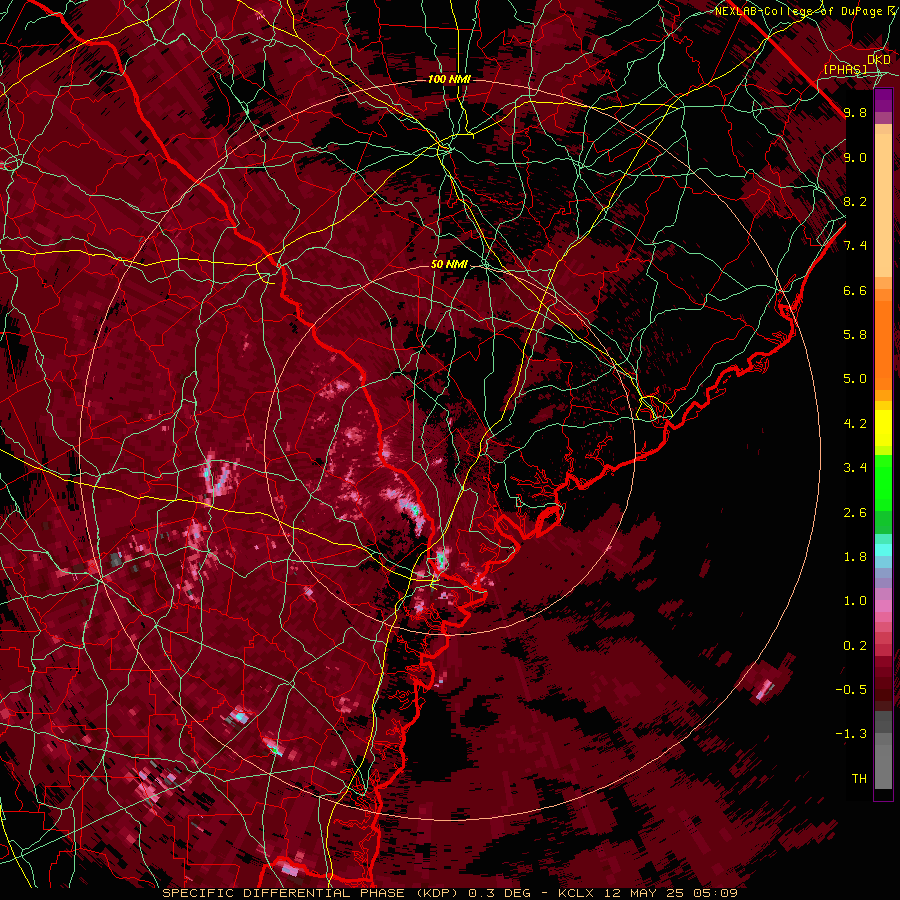
Task: Click the 7.4 scale value
Action: point(855,246)
